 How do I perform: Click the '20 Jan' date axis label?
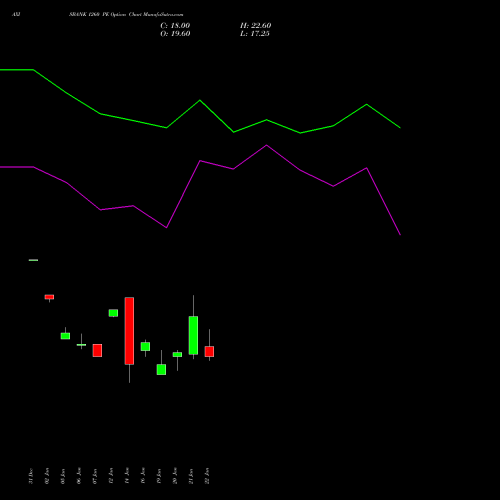175,476
